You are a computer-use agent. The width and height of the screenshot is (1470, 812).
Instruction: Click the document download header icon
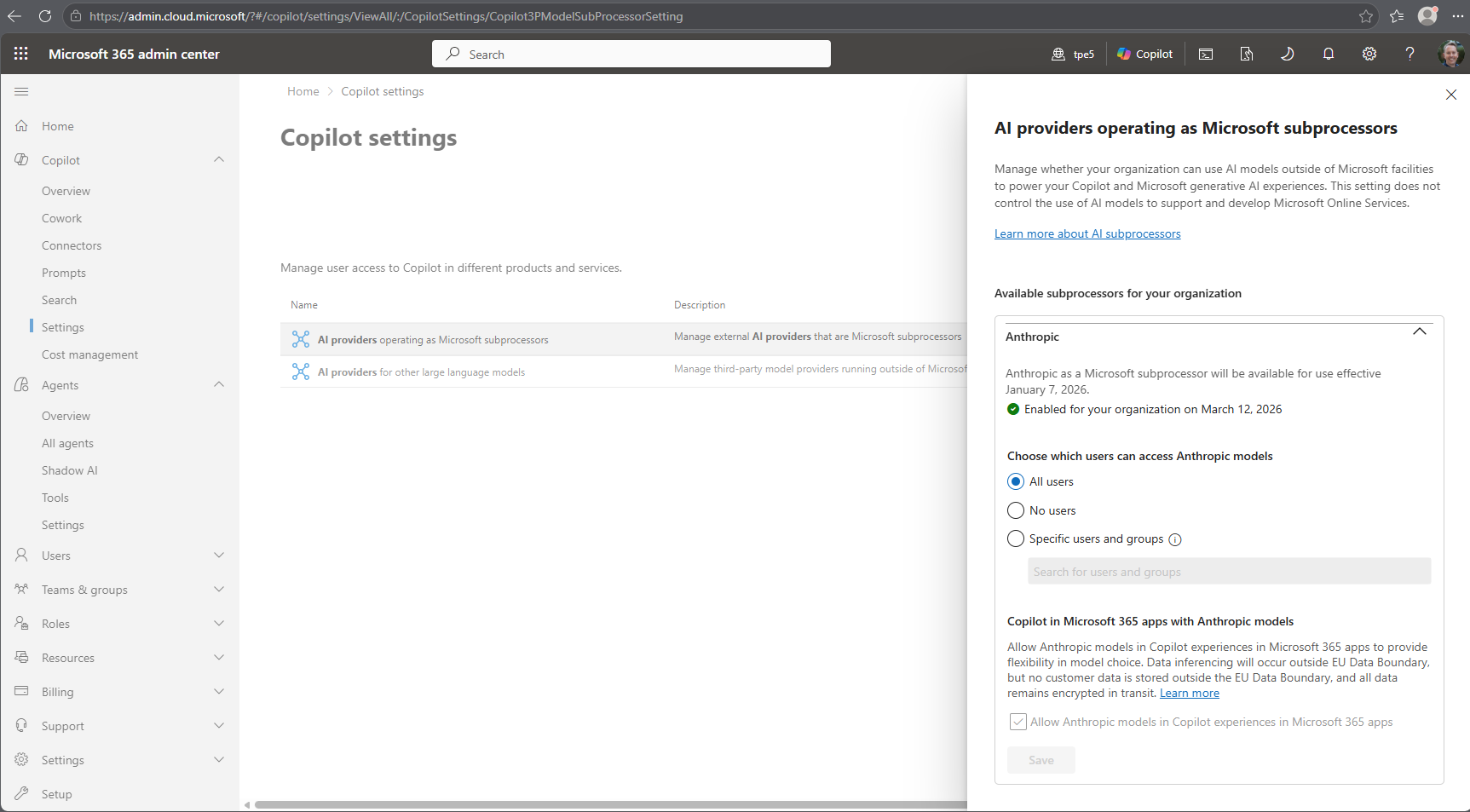pos(1247,54)
